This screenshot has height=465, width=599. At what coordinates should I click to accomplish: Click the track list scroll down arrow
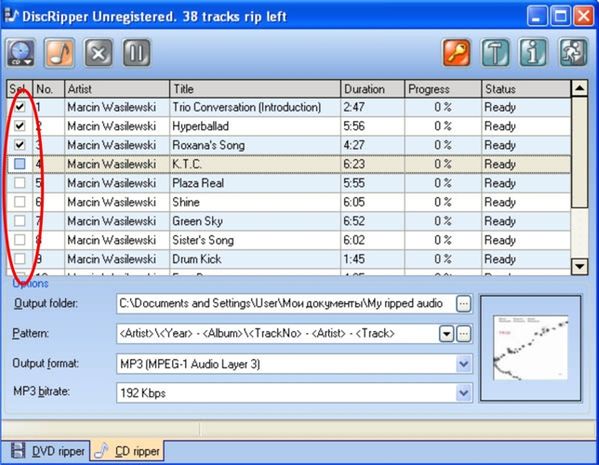tap(580, 266)
